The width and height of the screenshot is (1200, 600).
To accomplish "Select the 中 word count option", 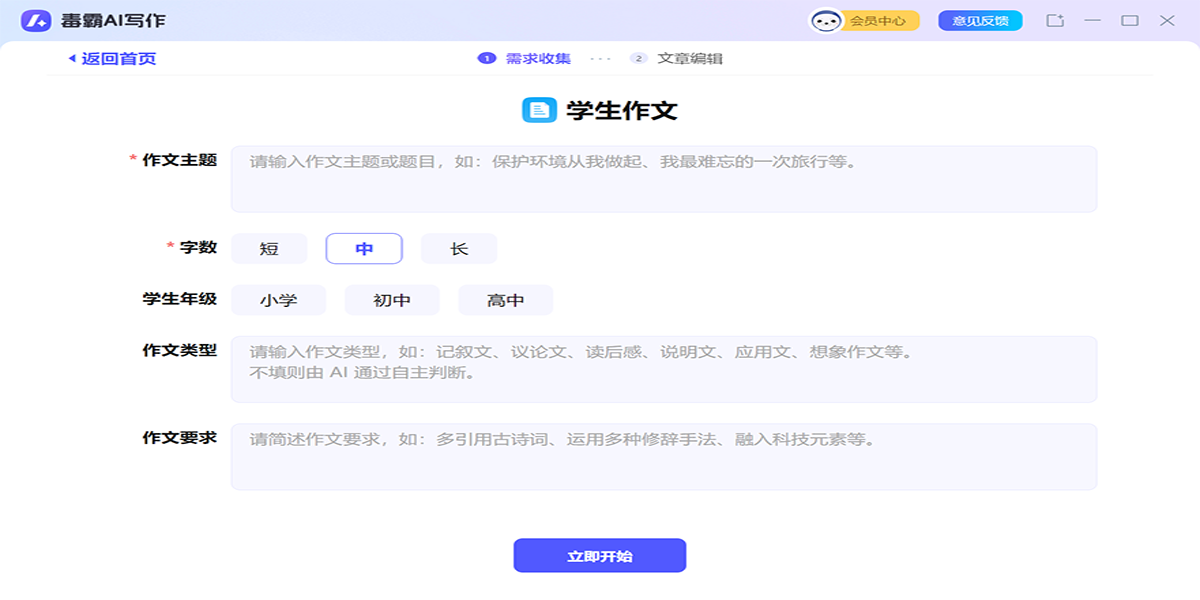I will [364, 249].
